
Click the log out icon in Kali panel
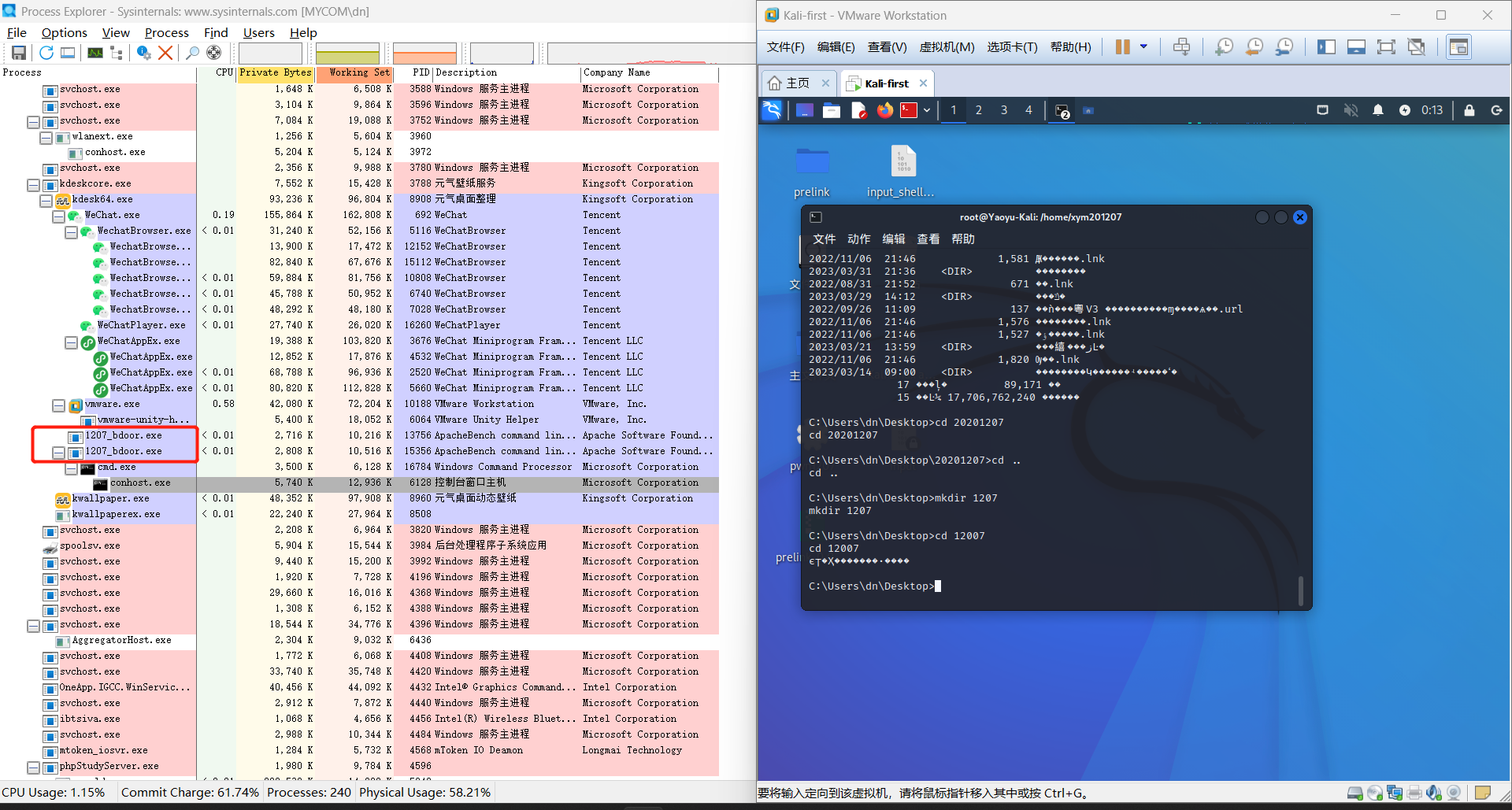pos(1497,110)
